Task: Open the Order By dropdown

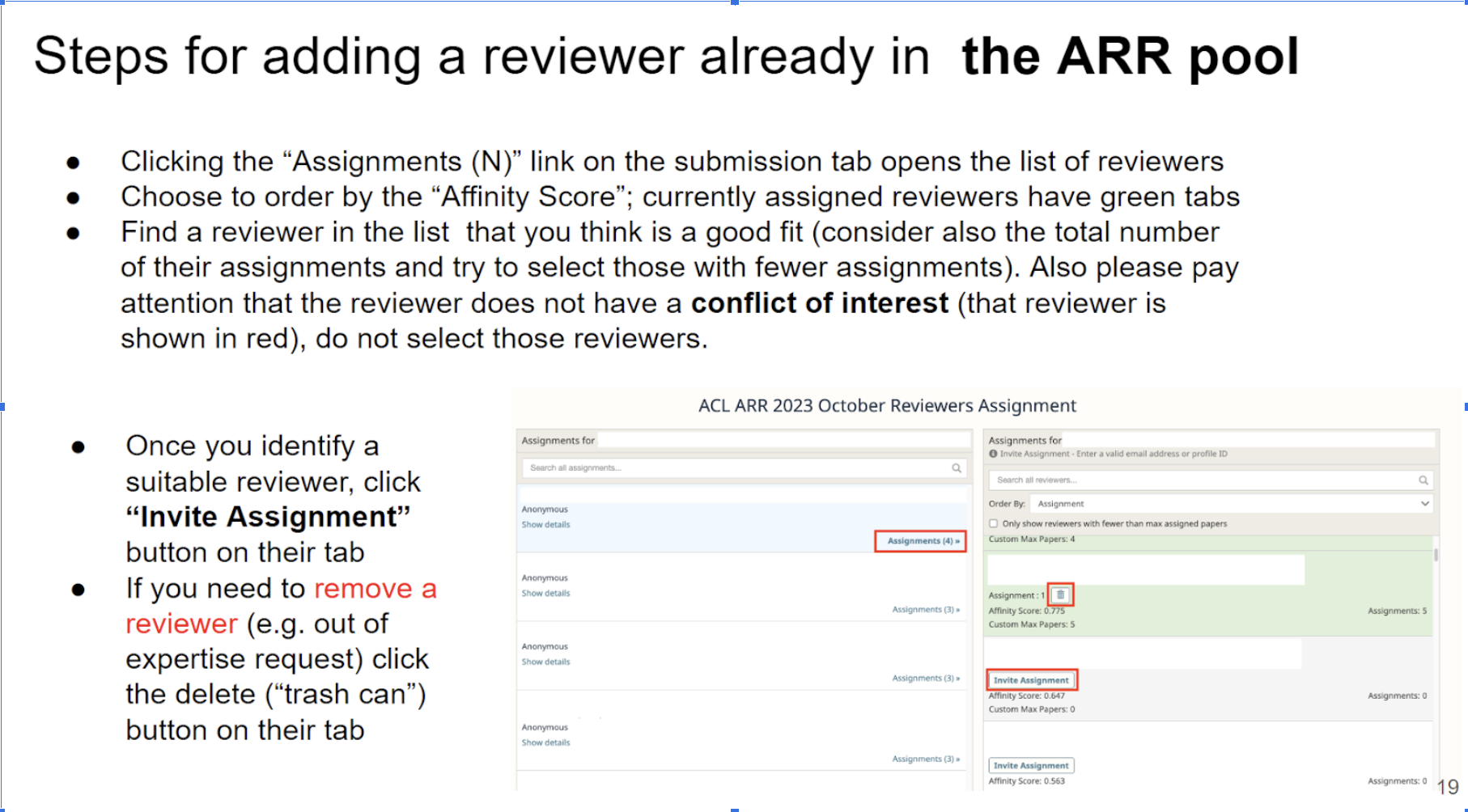Action: pyautogui.click(x=1233, y=503)
